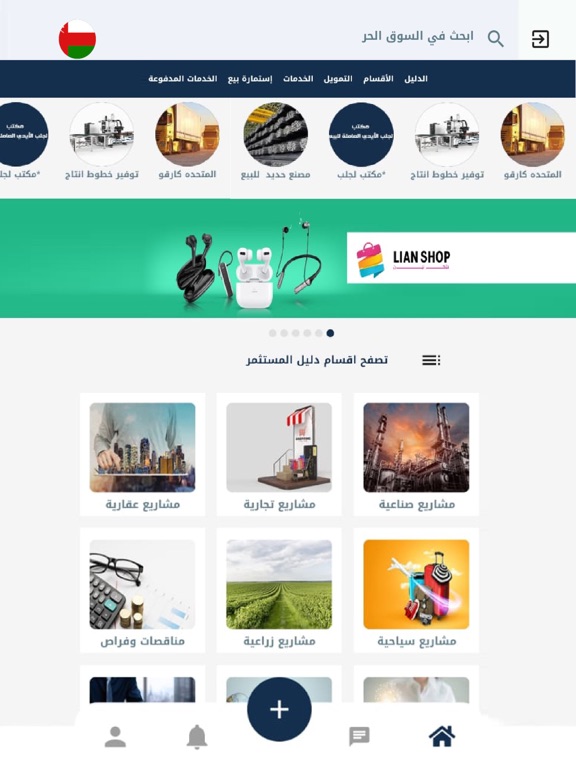Select the الدليل menu item
This screenshot has width=576, height=768.
click(x=416, y=78)
